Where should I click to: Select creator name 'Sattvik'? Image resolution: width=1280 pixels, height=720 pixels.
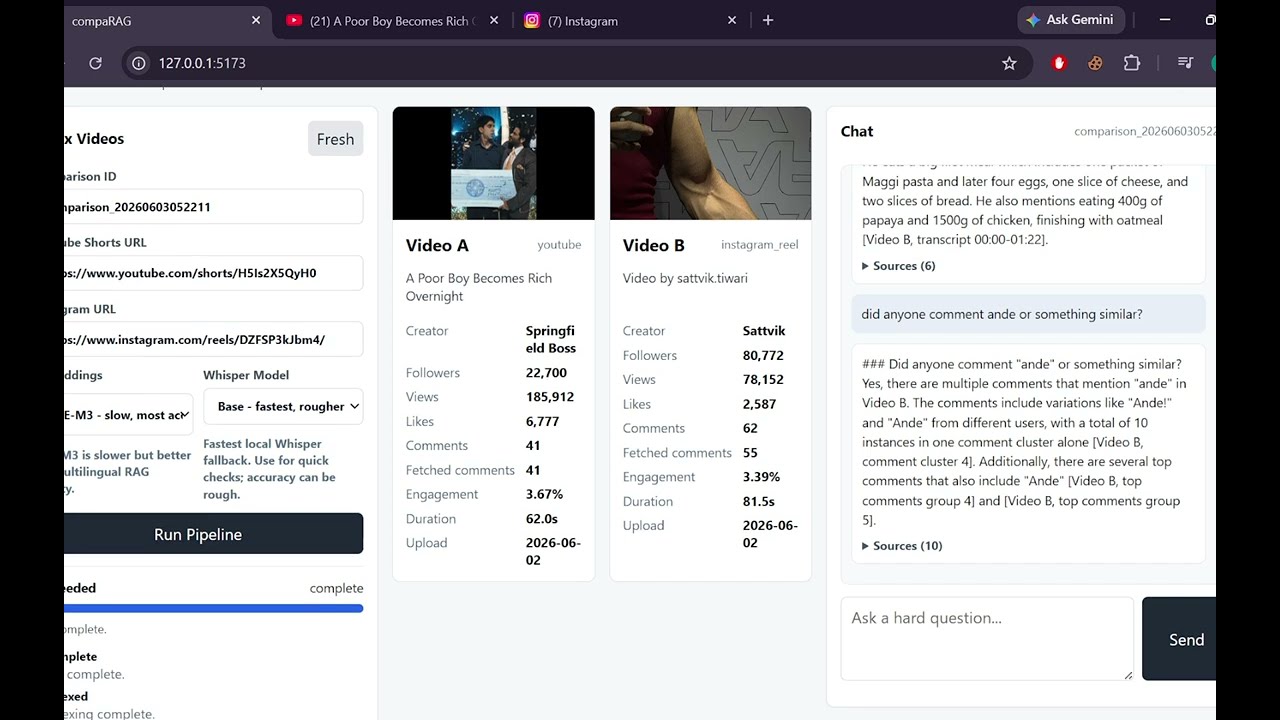click(764, 331)
